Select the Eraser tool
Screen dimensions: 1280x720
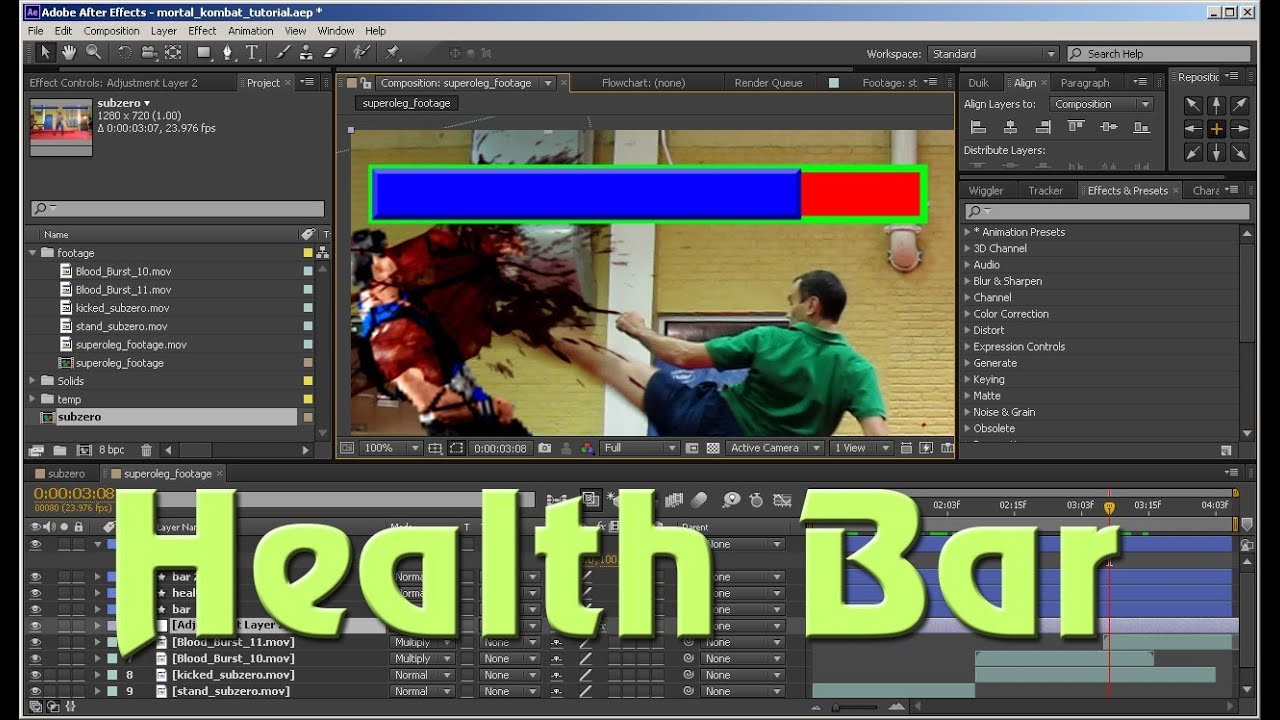click(x=331, y=53)
